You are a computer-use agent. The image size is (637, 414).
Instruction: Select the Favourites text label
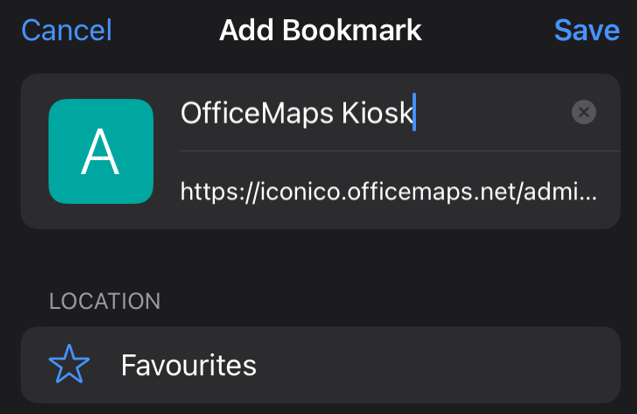189,365
